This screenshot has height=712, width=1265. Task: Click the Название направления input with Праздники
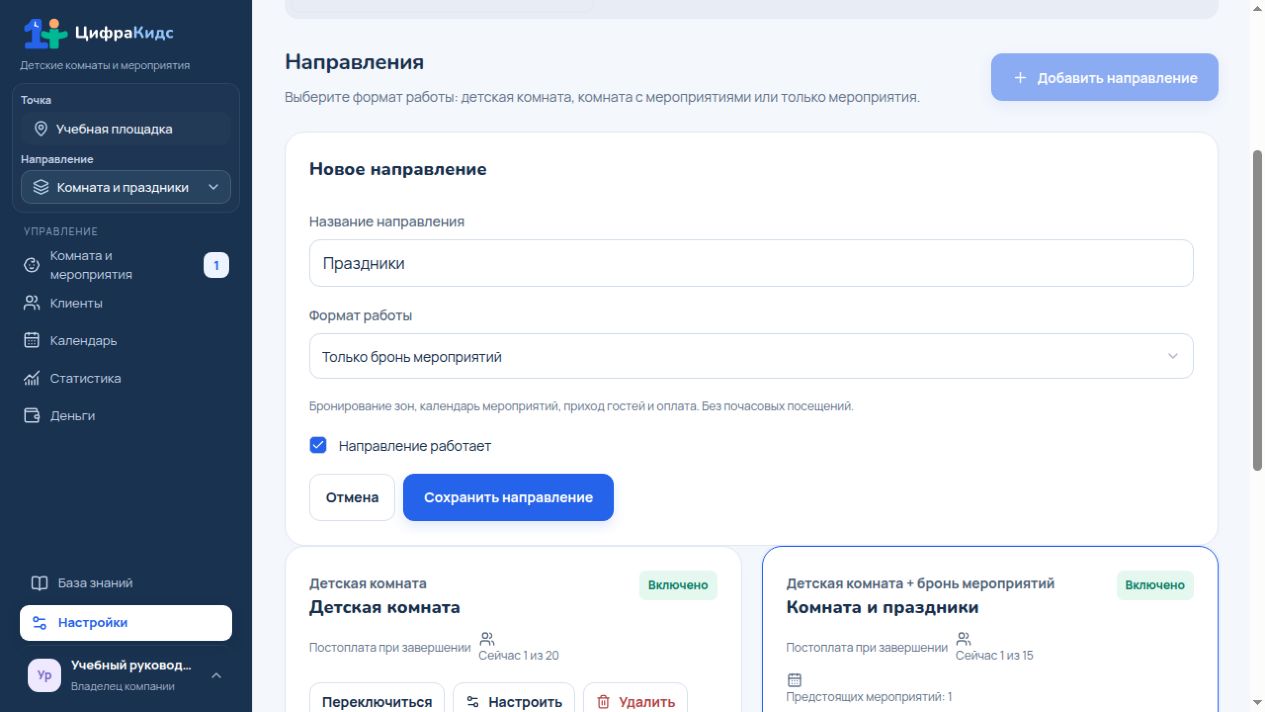point(751,263)
